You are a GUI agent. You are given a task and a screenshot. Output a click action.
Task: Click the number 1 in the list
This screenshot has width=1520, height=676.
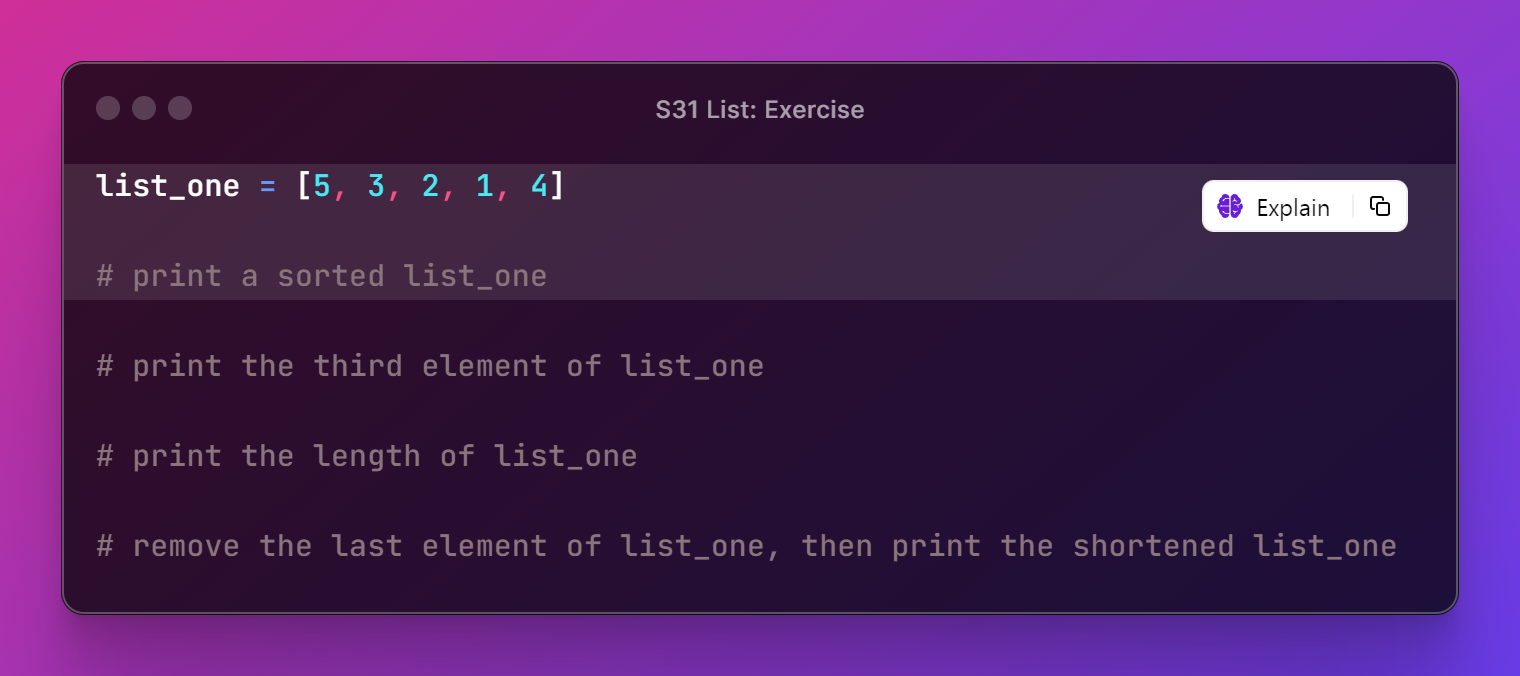point(484,186)
